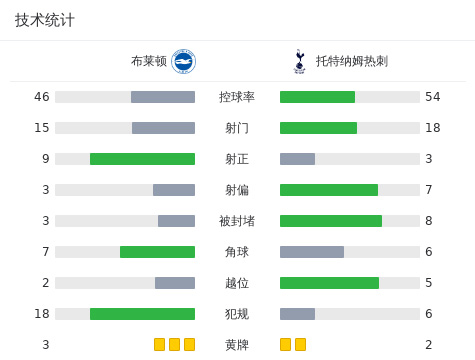Click the Tottenham Hotspur cockerel logo
This screenshot has width=475, height=360.
[x=299, y=61]
